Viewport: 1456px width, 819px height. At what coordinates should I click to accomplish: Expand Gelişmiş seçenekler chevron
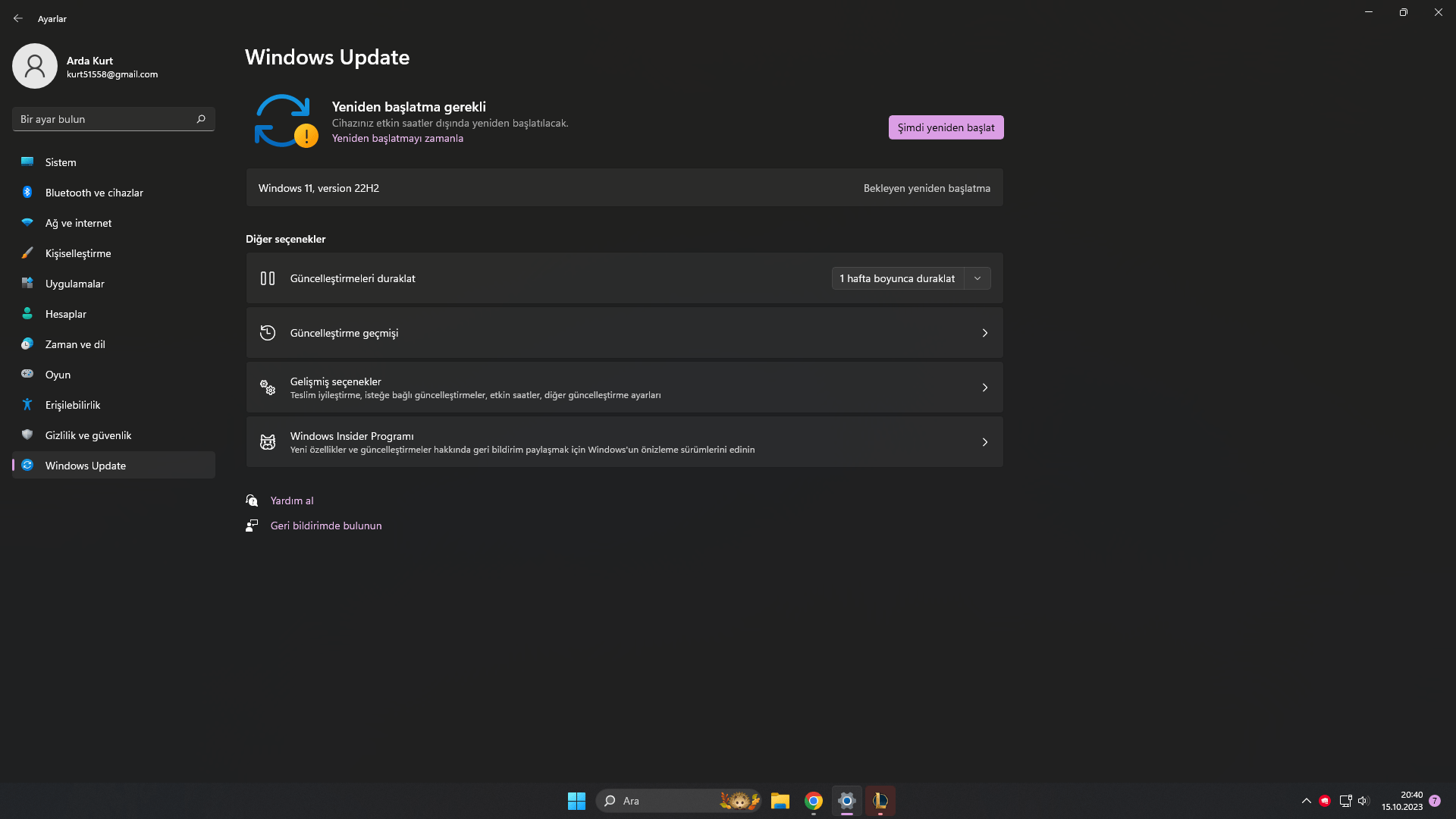(985, 388)
